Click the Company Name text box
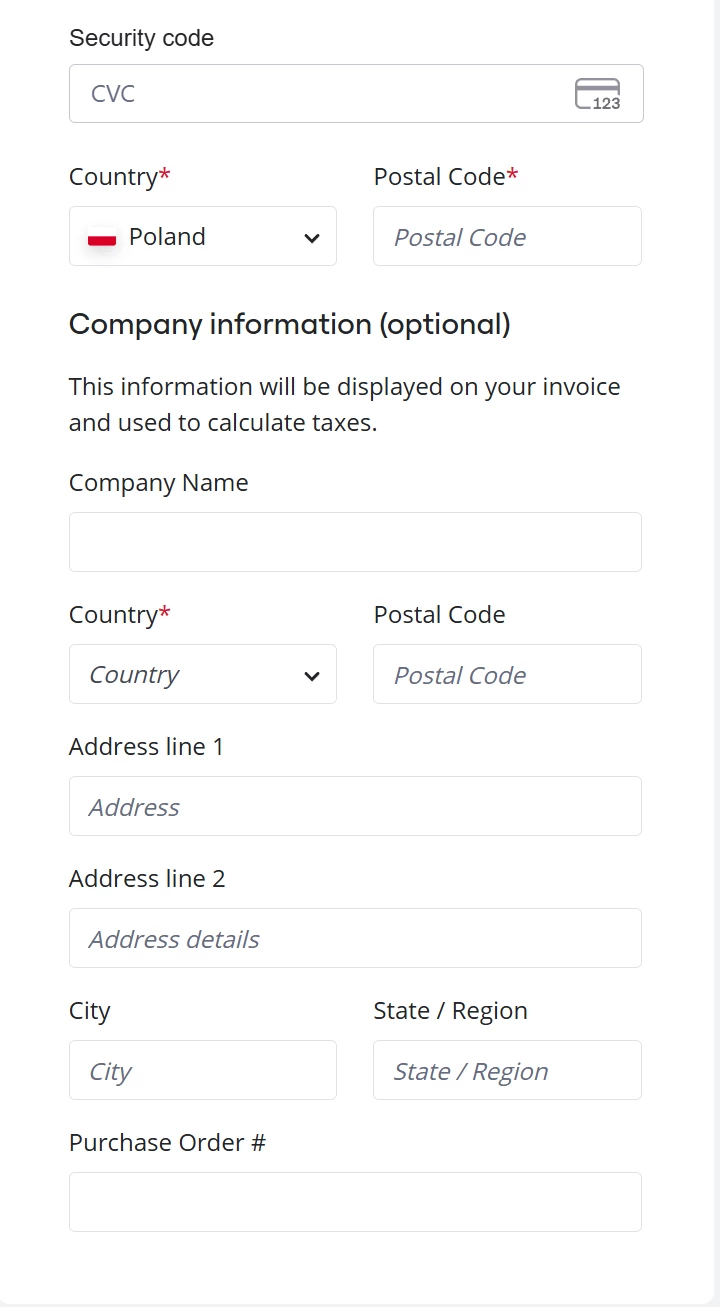This screenshot has width=720, height=1307. coord(355,542)
